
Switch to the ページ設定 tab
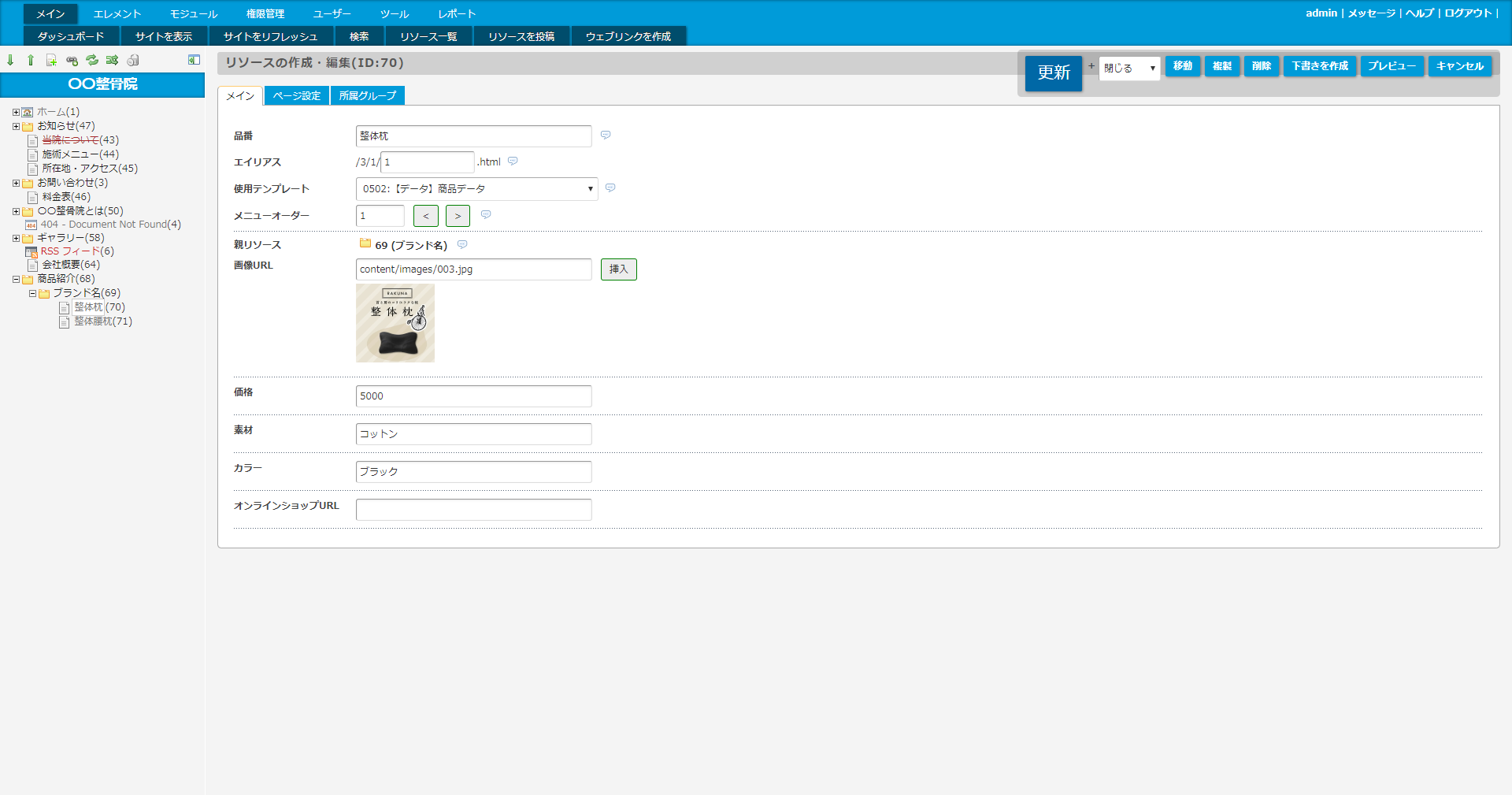click(297, 96)
